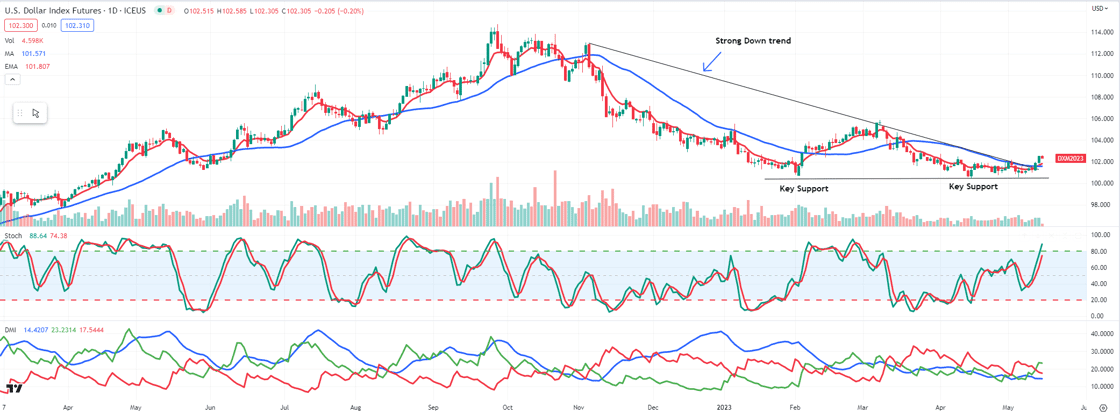Click the red D delayed-data badge
Image resolution: width=1120 pixels, height=414 pixels.
pyautogui.click(x=171, y=11)
